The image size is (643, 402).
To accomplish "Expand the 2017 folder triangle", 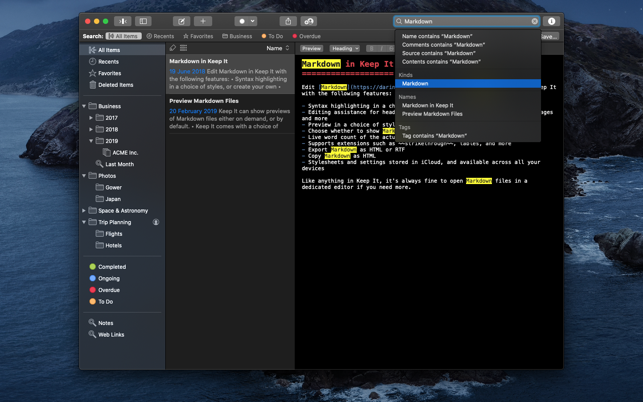I will pos(91,118).
